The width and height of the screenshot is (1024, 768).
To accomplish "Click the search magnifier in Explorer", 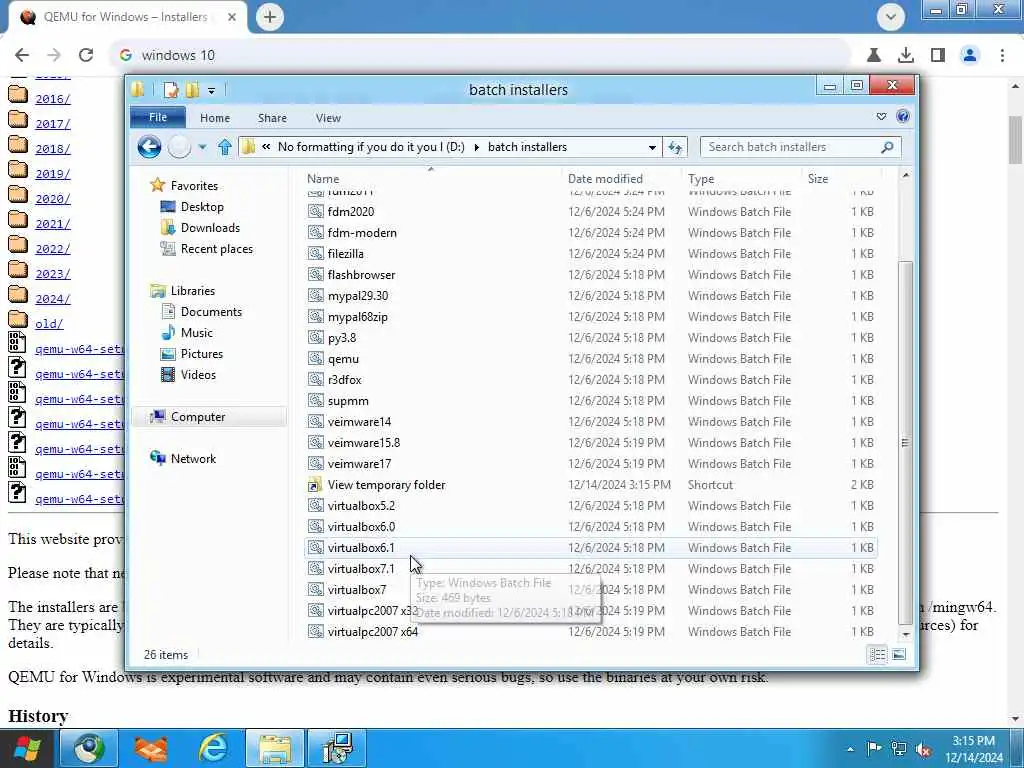I will coord(887,148).
